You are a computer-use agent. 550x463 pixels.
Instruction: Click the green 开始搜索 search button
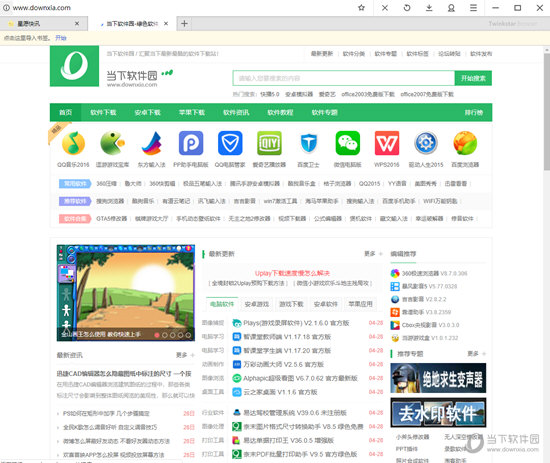473,78
